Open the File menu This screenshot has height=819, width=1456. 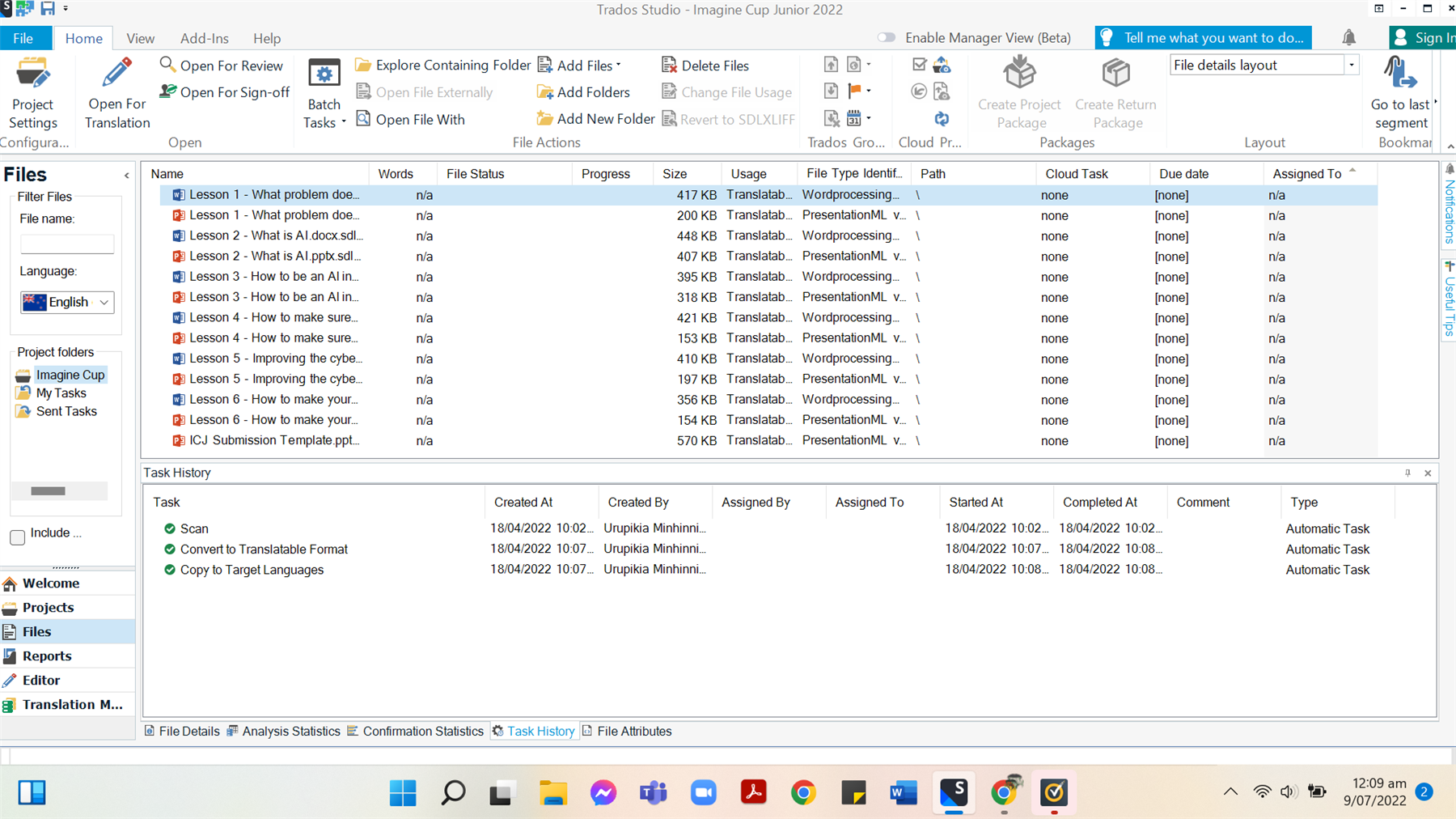click(x=23, y=38)
